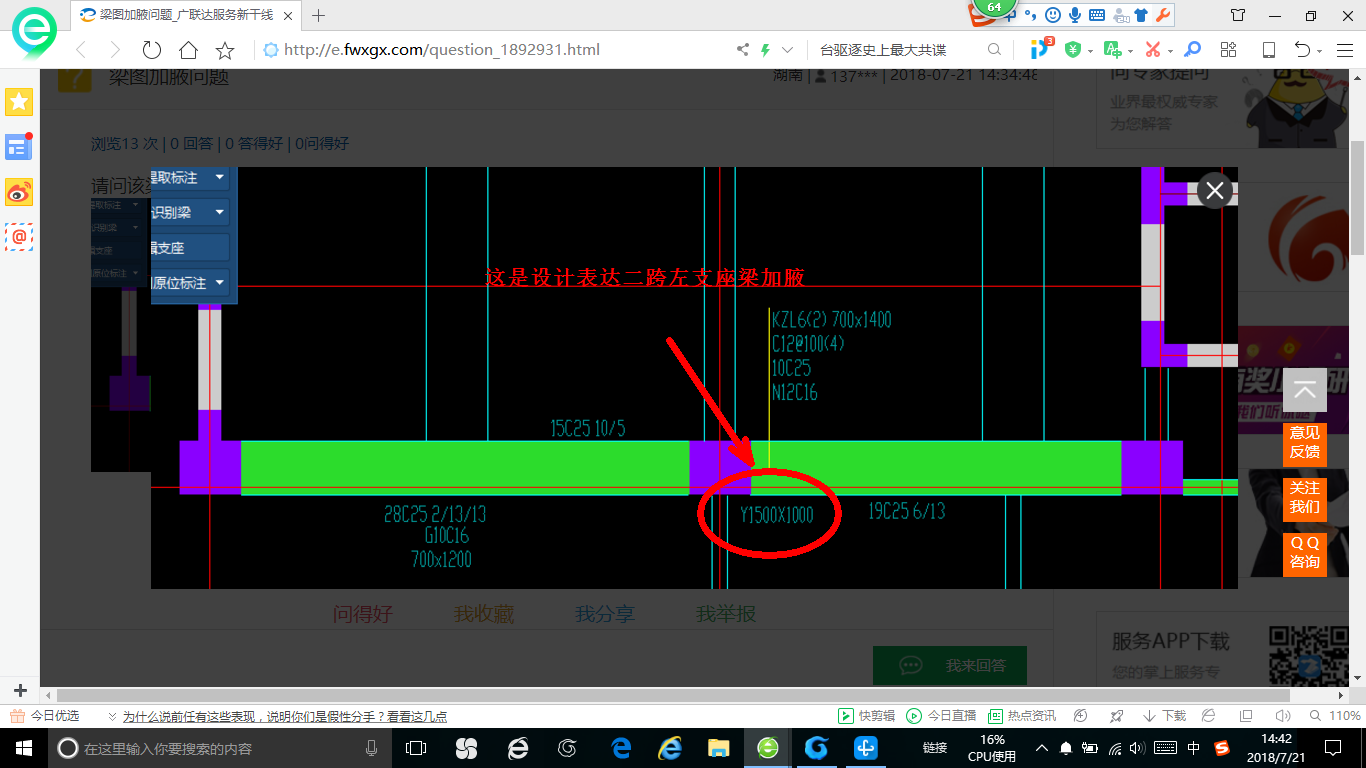Open the blue notification icon with badge 3
Viewport: 1366px width, 768px height.
pyautogui.click(x=1041, y=48)
